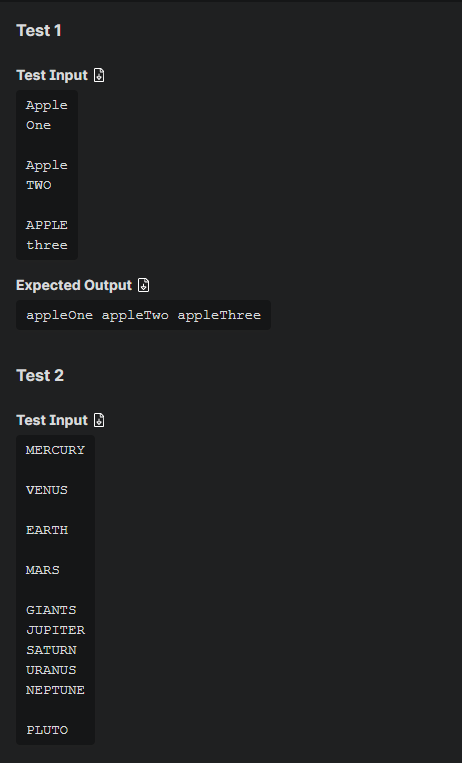Viewport: 462px width, 763px height.
Task: Click the VENUS line
Action: pyautogui.click(x=47, y=490)
